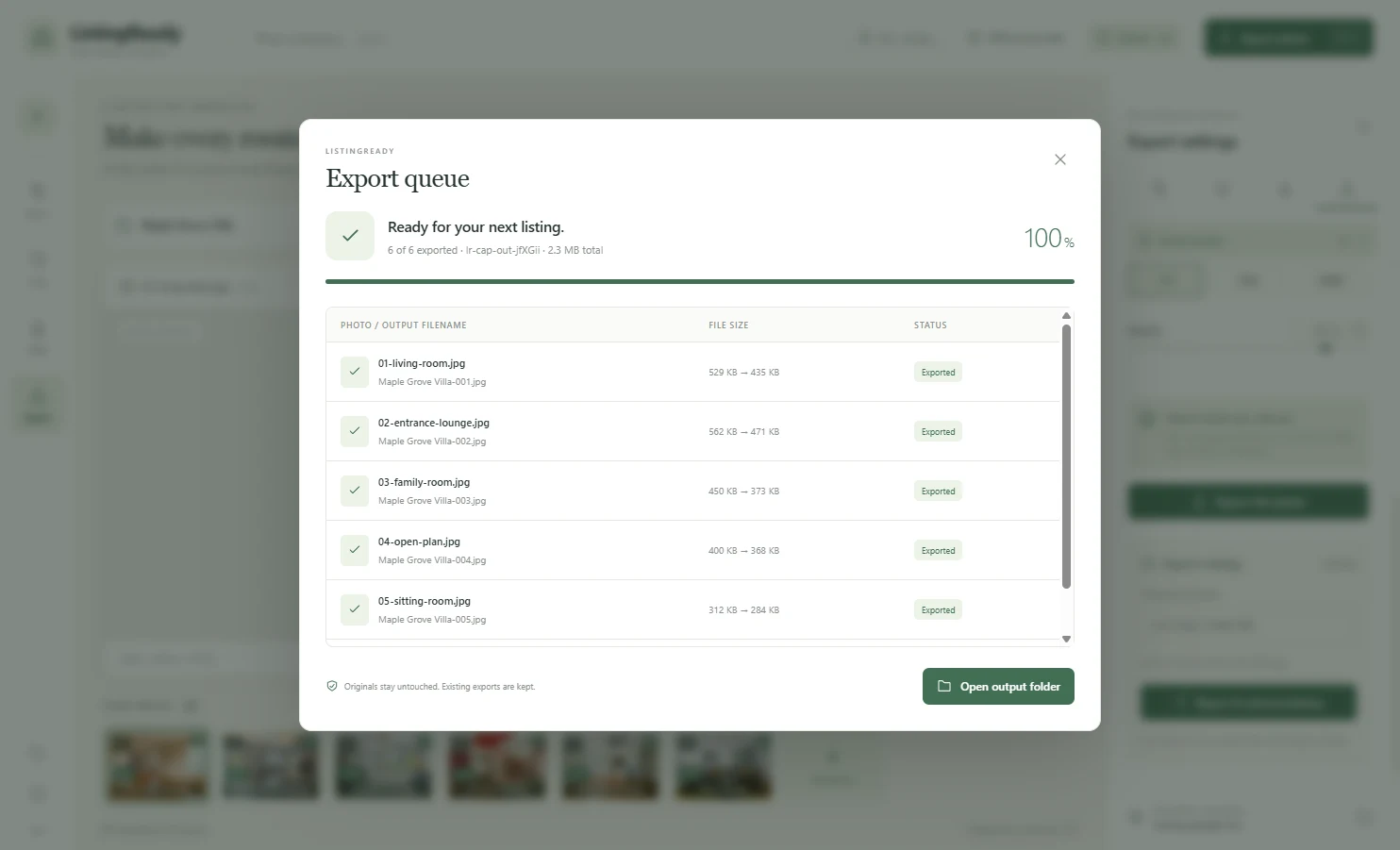This screenshot has height=850, width=1400.
Task: Click the checkmark icon for 02-entrance-lounge.jpg
Action: (355, 431)
